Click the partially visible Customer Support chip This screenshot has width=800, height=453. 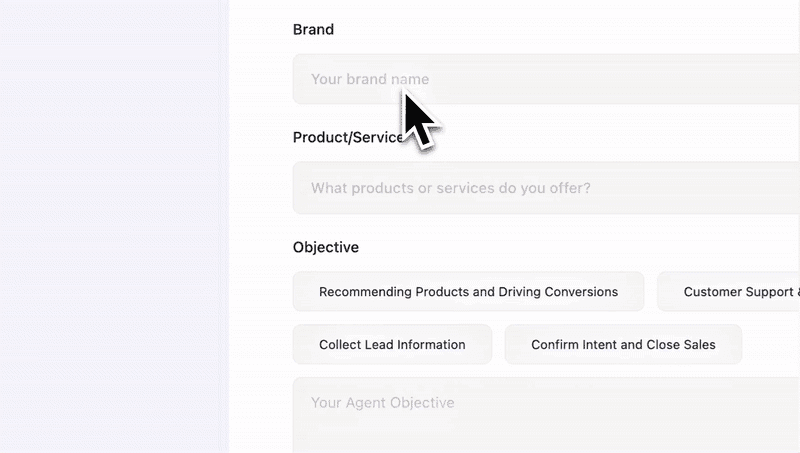(x=729, y=292)
